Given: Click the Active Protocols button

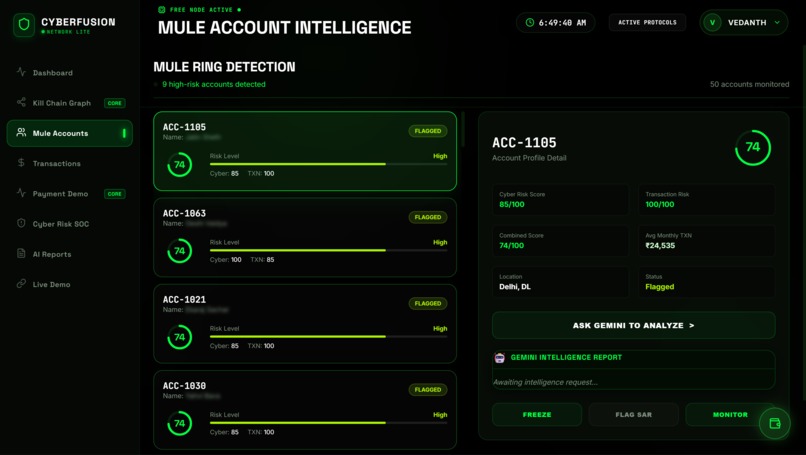Looking at the screenshot, I should [647, 23].
